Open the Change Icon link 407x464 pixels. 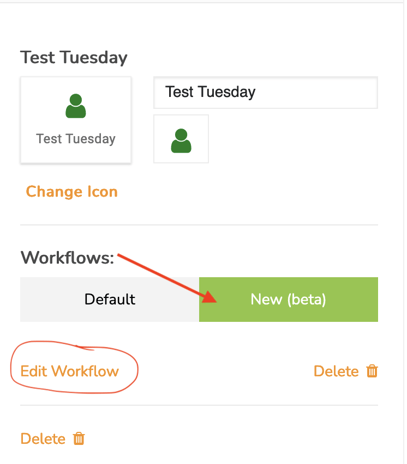coord(72,192)
